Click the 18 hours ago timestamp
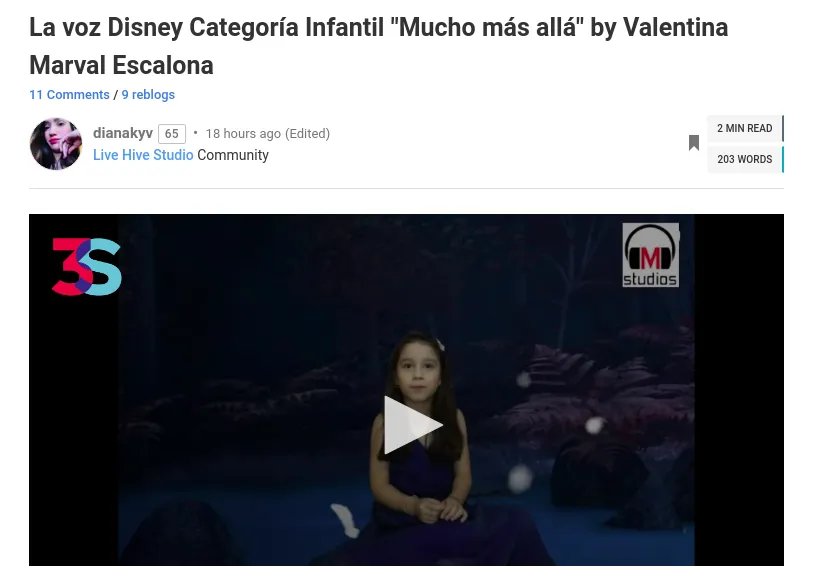Viewport: 829px width, 566px height. coord(243,134)
